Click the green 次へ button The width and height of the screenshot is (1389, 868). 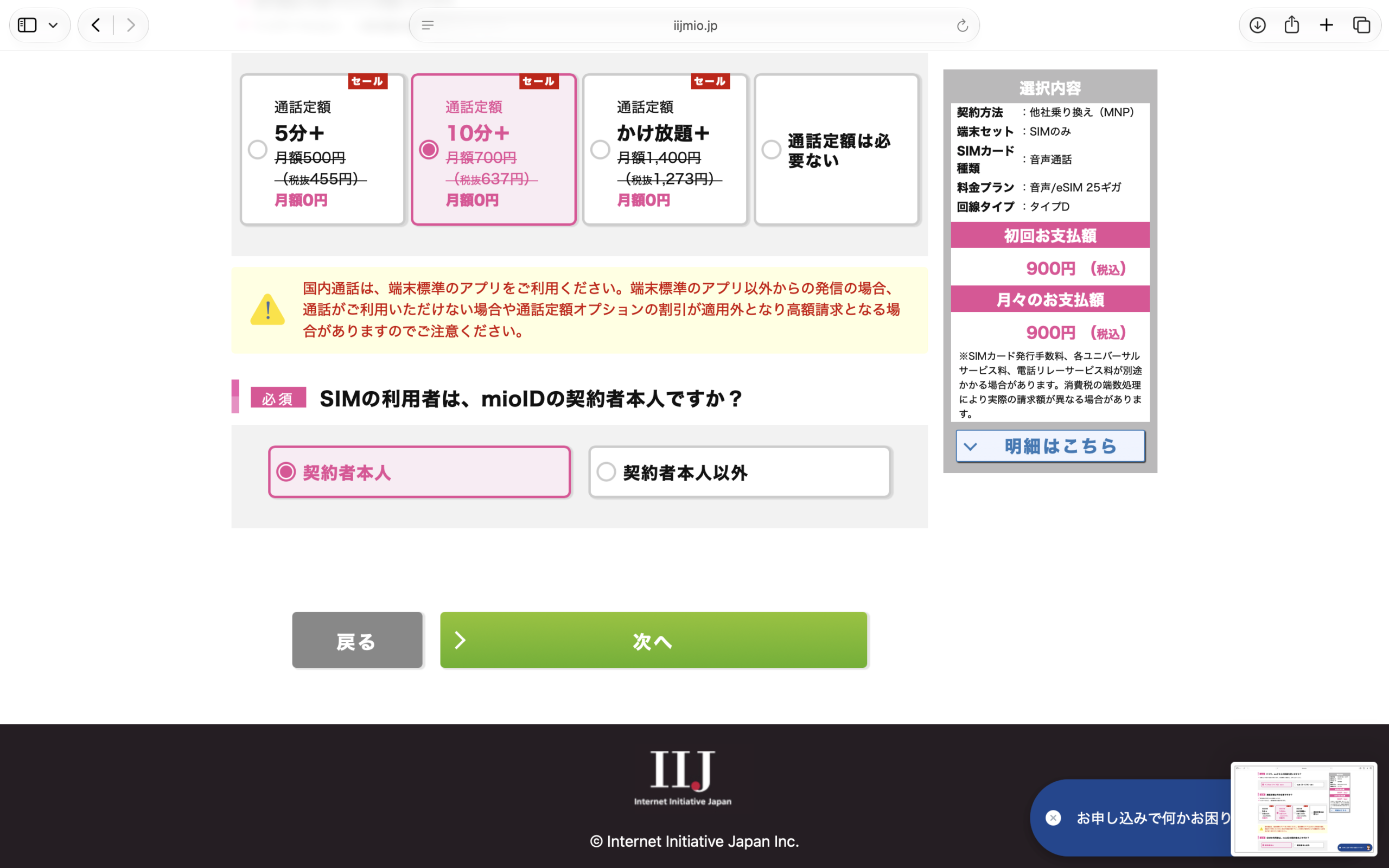[653, 640]
